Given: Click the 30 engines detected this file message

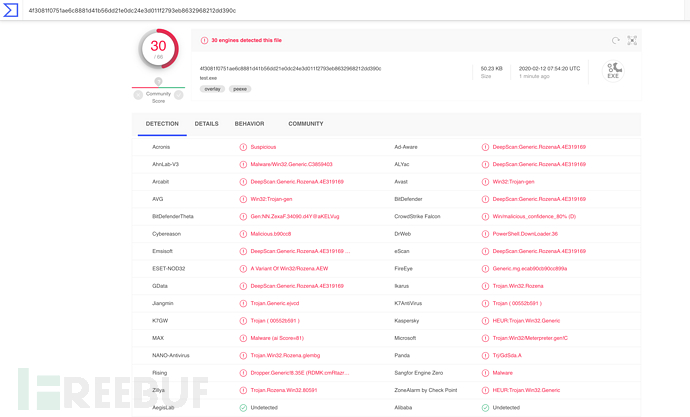Looking at the screenshot, I should [x=246, y=40].
